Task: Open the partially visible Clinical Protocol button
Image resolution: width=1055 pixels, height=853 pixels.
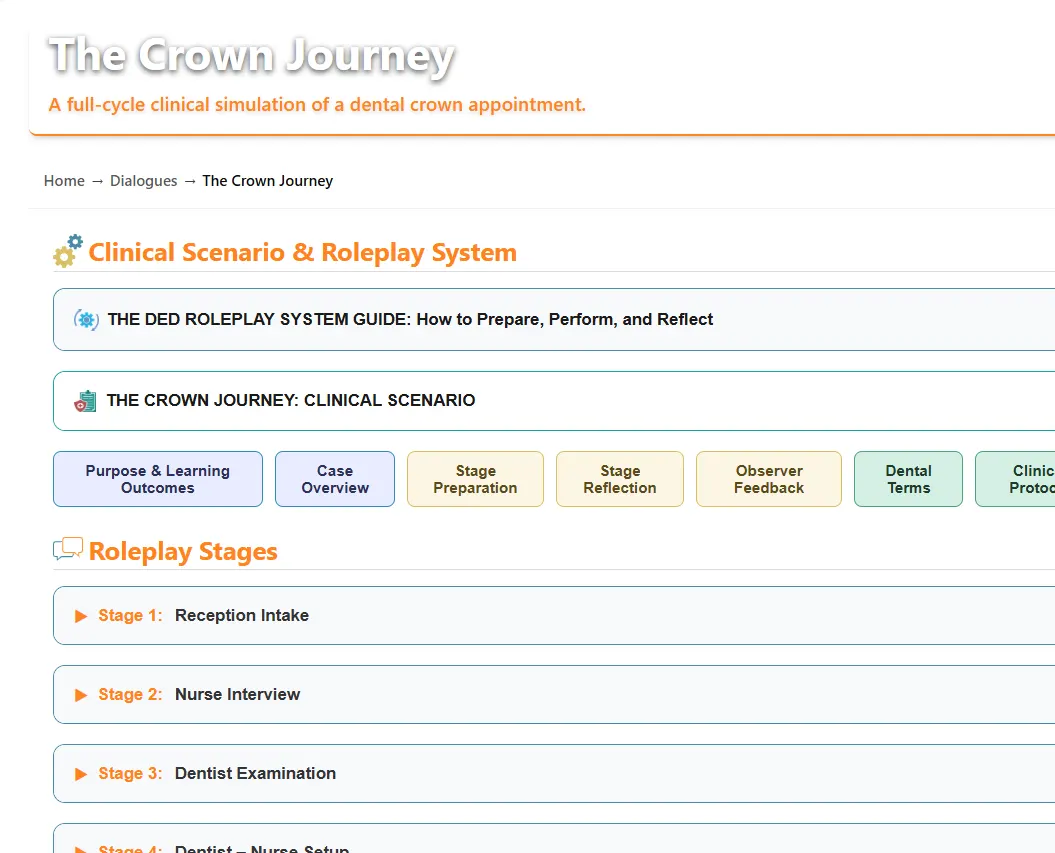Action: pos(1015,479)
